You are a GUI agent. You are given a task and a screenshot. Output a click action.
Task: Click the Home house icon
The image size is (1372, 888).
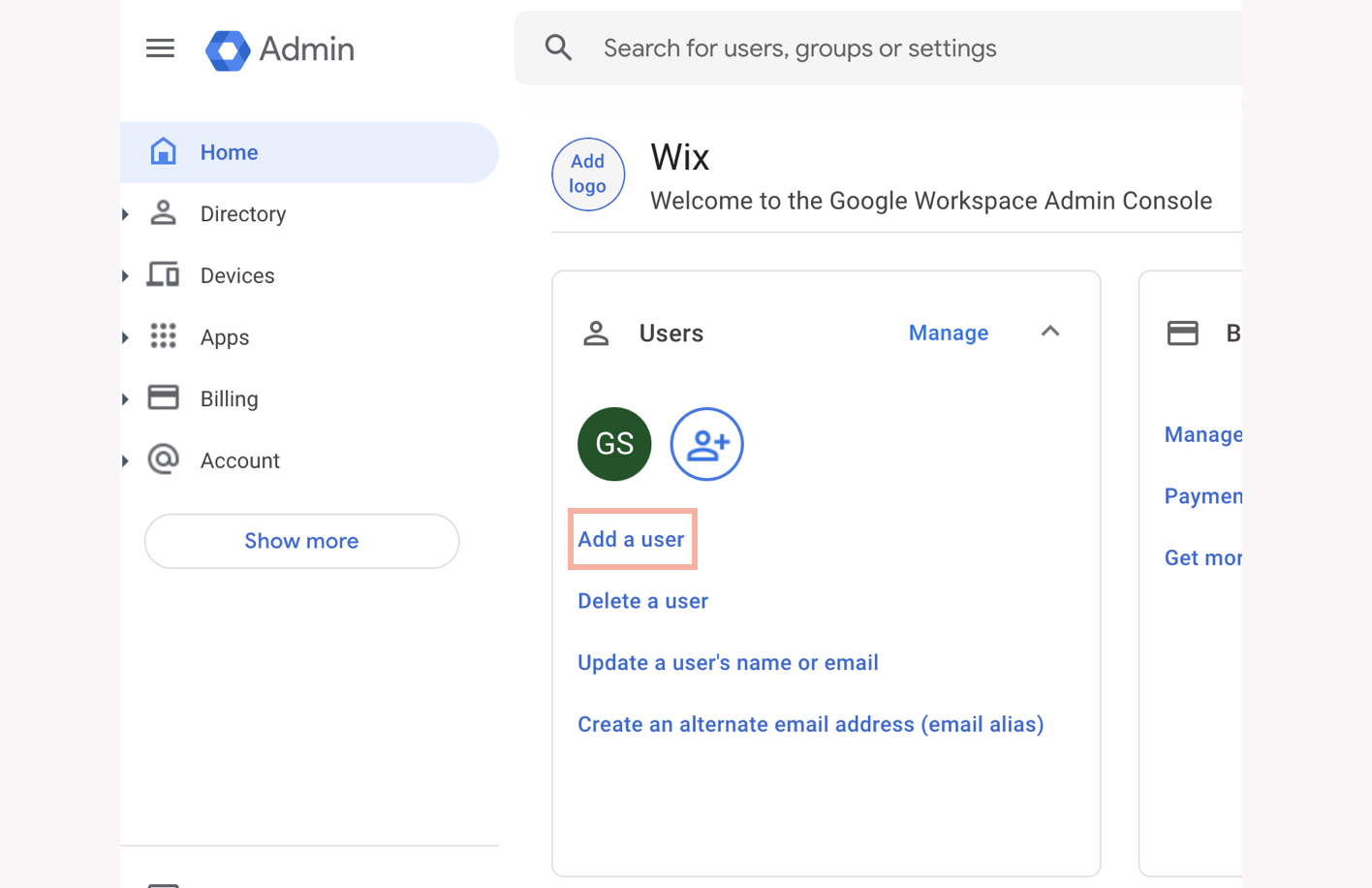coord(163,151)
